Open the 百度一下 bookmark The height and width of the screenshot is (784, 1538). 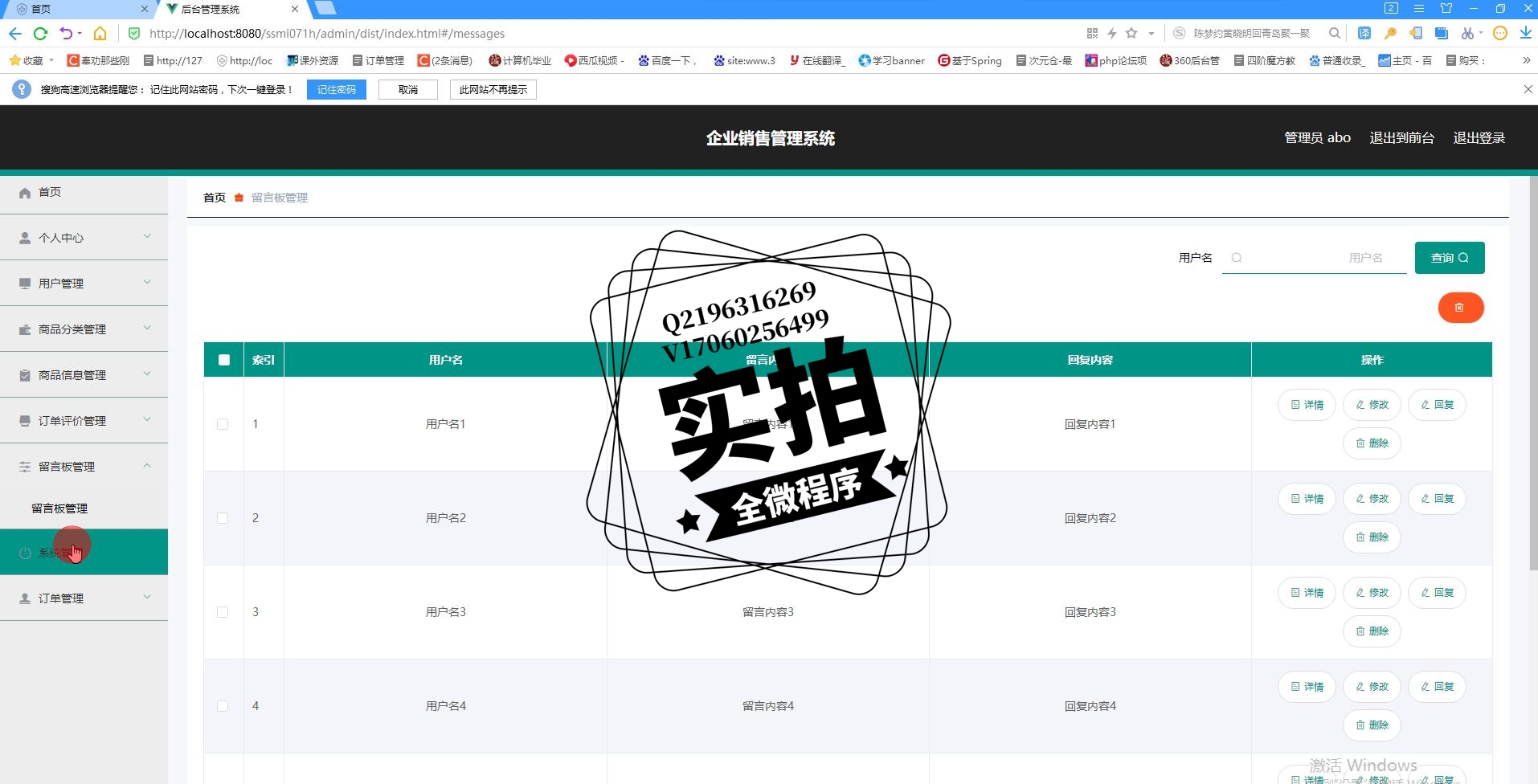click(667, 60)
